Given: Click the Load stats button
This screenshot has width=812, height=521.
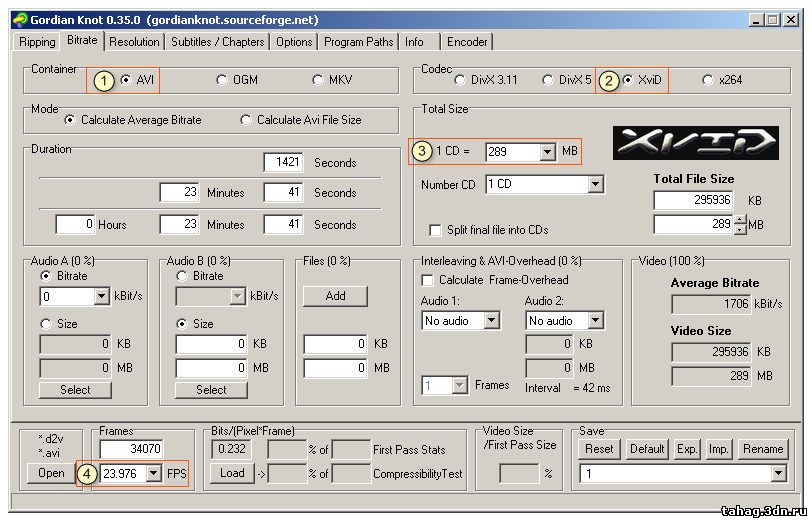Looking at the screenshot, I should [232, 473].
